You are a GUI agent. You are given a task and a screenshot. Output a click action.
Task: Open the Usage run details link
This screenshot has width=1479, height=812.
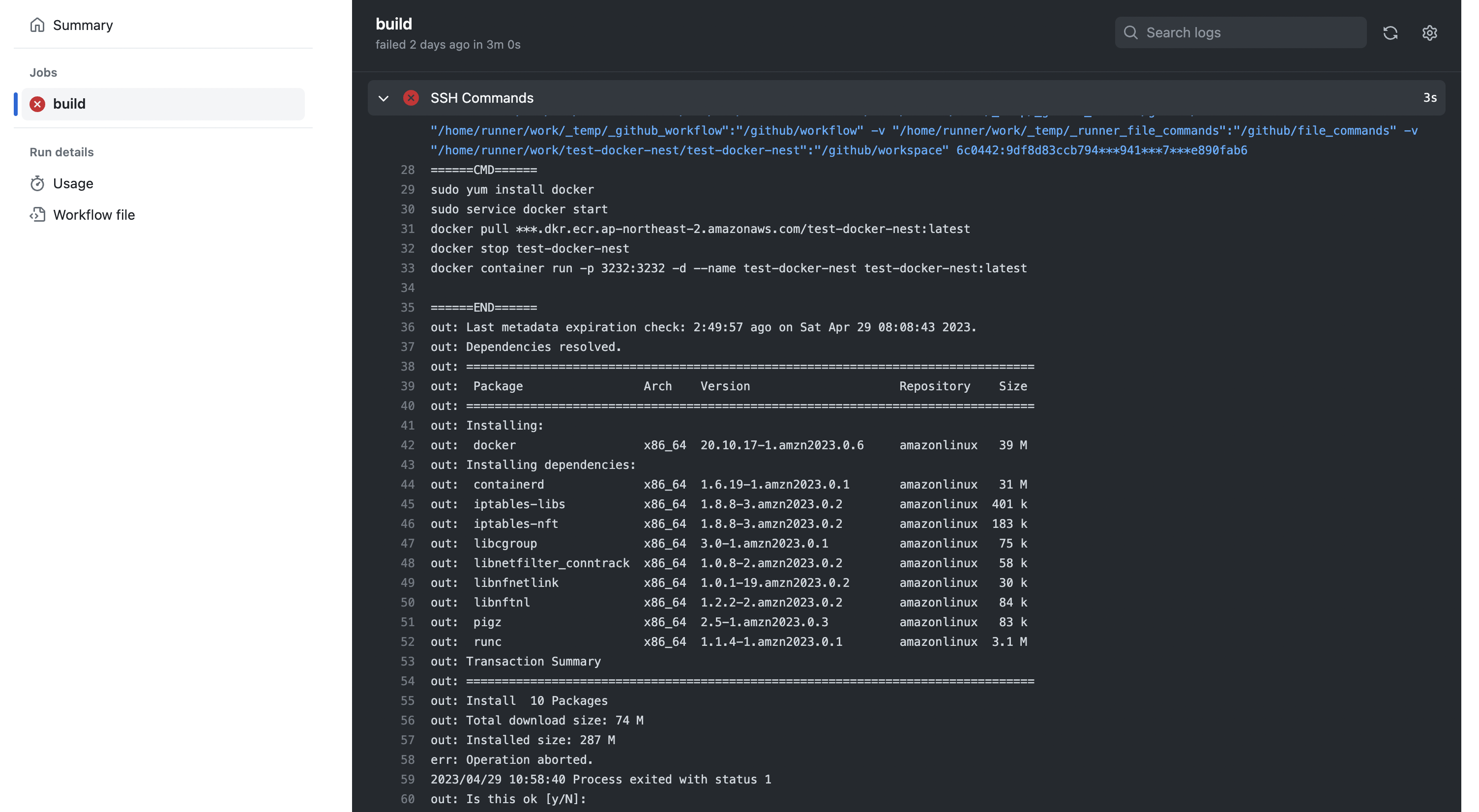coord(73,184)
